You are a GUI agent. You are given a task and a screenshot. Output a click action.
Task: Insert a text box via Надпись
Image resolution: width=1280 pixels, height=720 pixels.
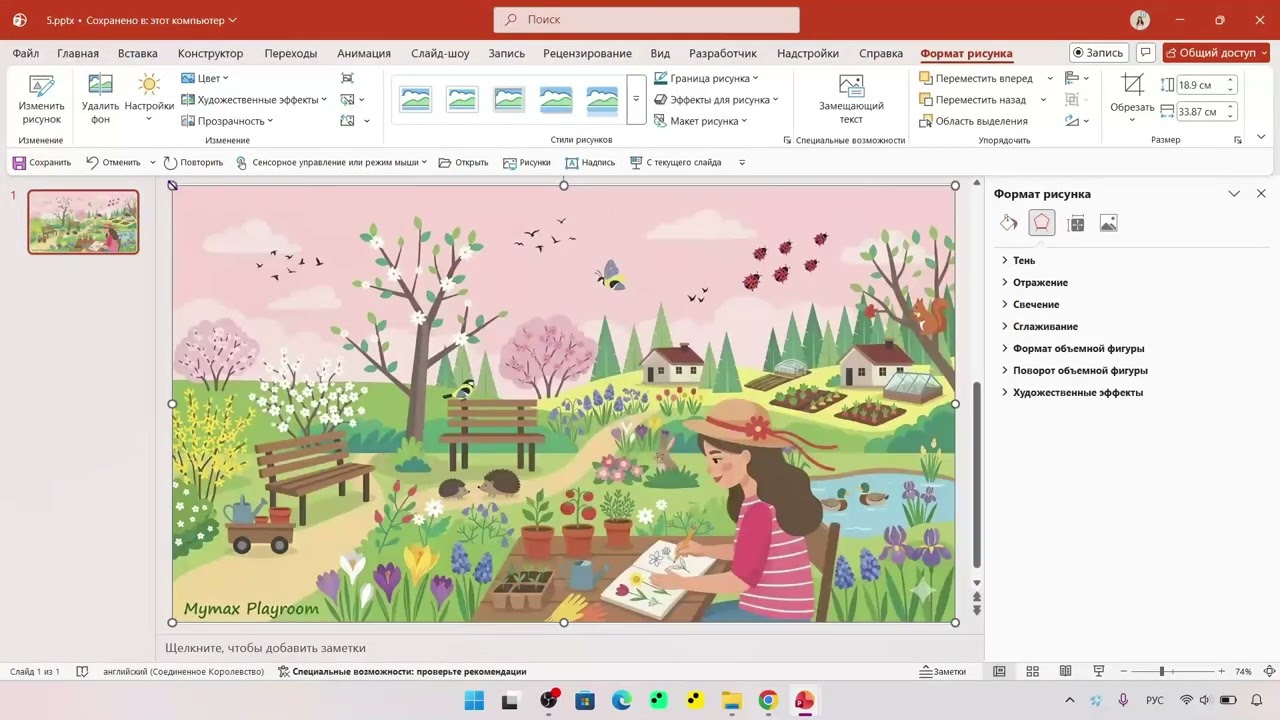click(x=590, y=162)
